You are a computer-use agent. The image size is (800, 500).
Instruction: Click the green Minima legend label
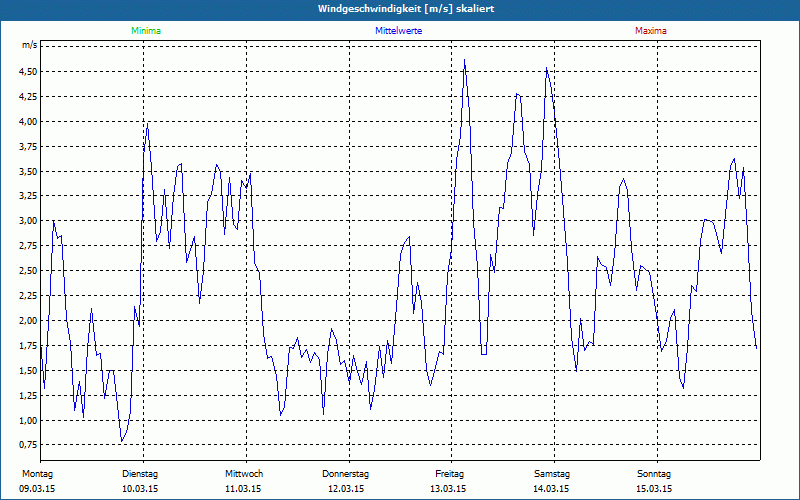point(146,31)
